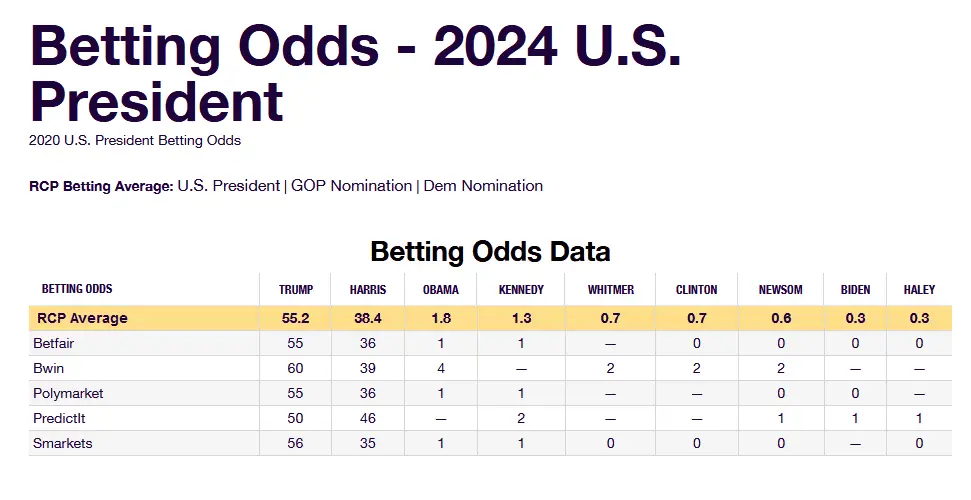Select the Smarkets row label
The height and width of the screenshot is (500, 971).
64,444
